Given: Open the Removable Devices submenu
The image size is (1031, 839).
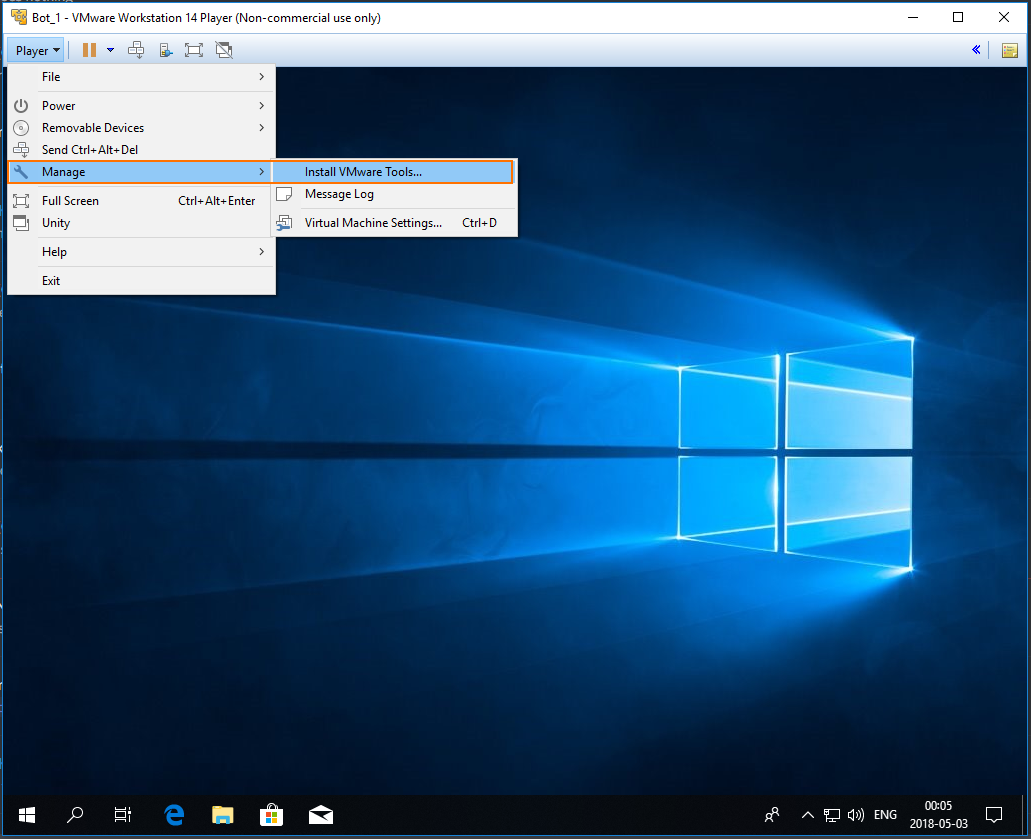Looking at the screenshot, I should [x=141, y=128].
